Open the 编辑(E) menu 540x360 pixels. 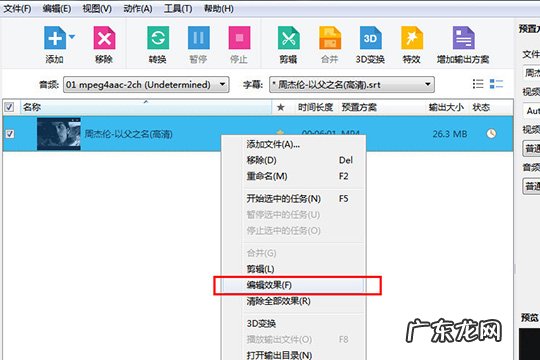tap(57, 8)
